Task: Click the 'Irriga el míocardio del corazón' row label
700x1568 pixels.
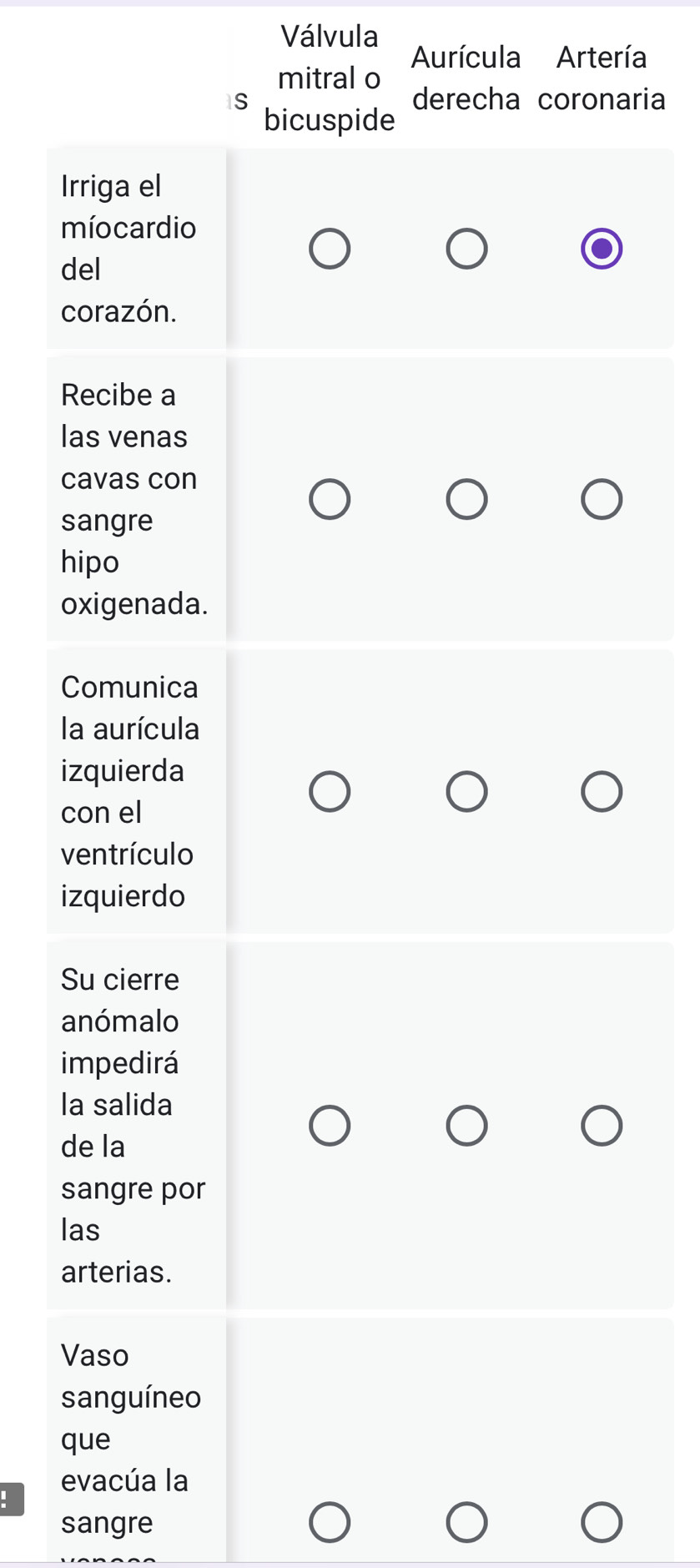Action: click(x=128, y=249)
